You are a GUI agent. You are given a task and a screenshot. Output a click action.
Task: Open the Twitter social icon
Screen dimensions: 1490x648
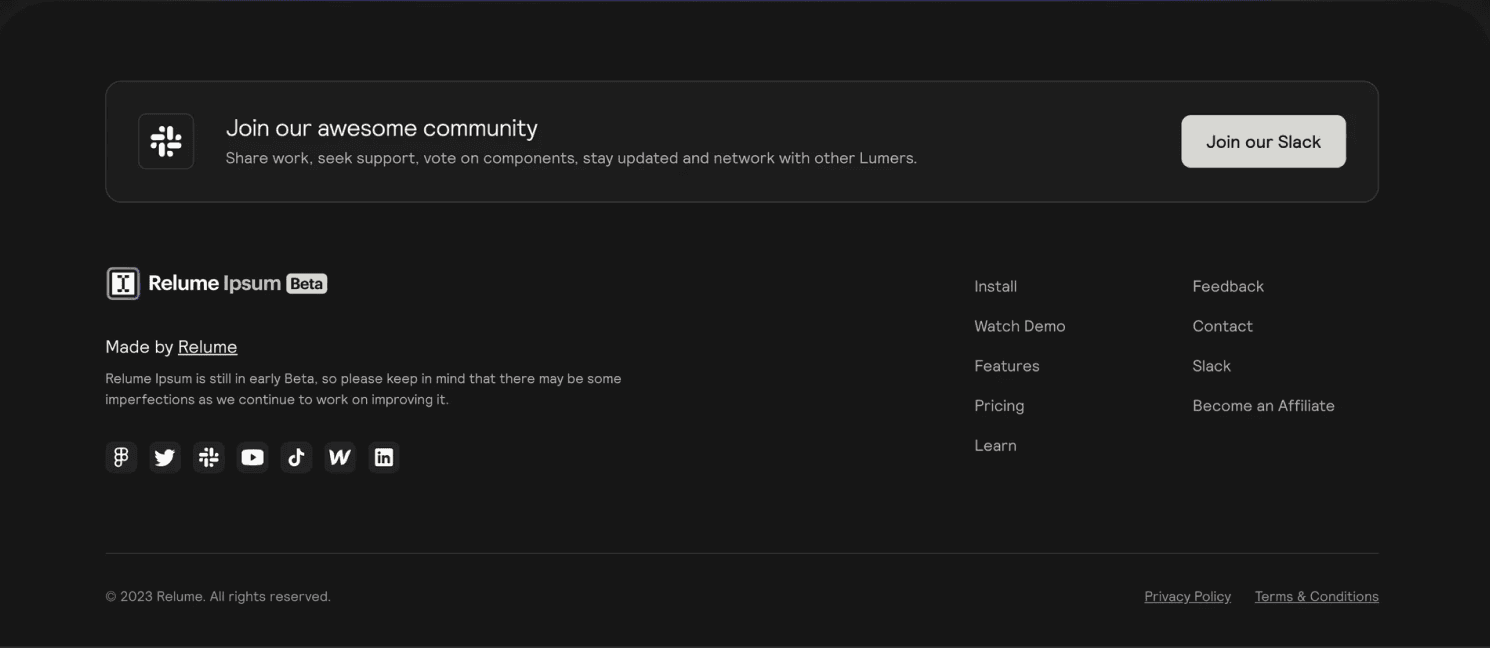pos(165,457)
